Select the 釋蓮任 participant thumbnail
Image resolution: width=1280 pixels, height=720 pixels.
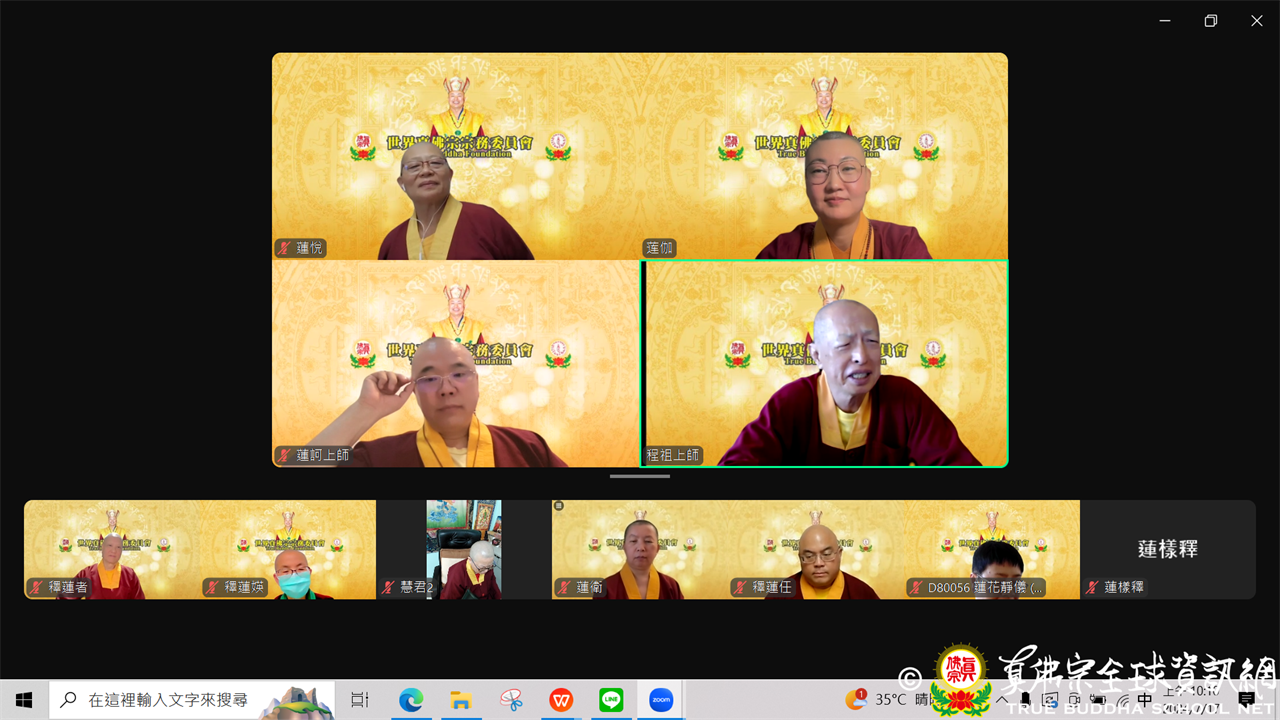pos(816,549)
